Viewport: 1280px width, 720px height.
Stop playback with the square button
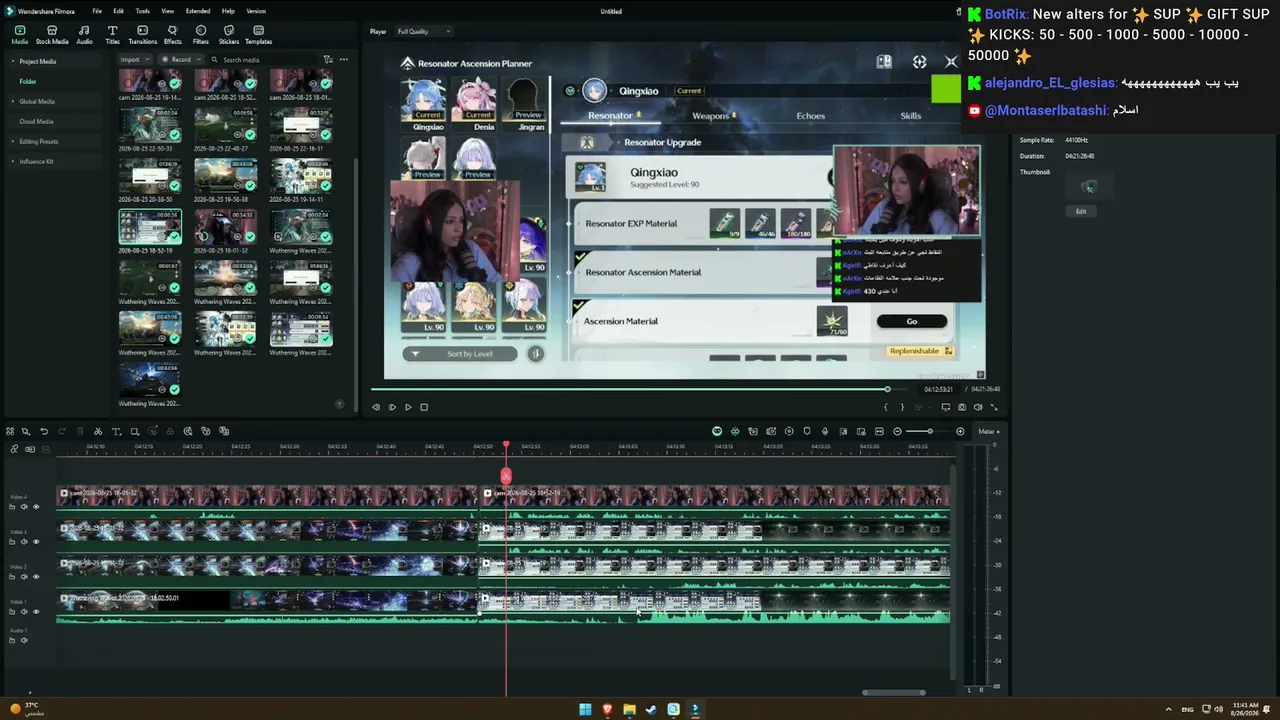pyautogui.click(x=424, y=407)
